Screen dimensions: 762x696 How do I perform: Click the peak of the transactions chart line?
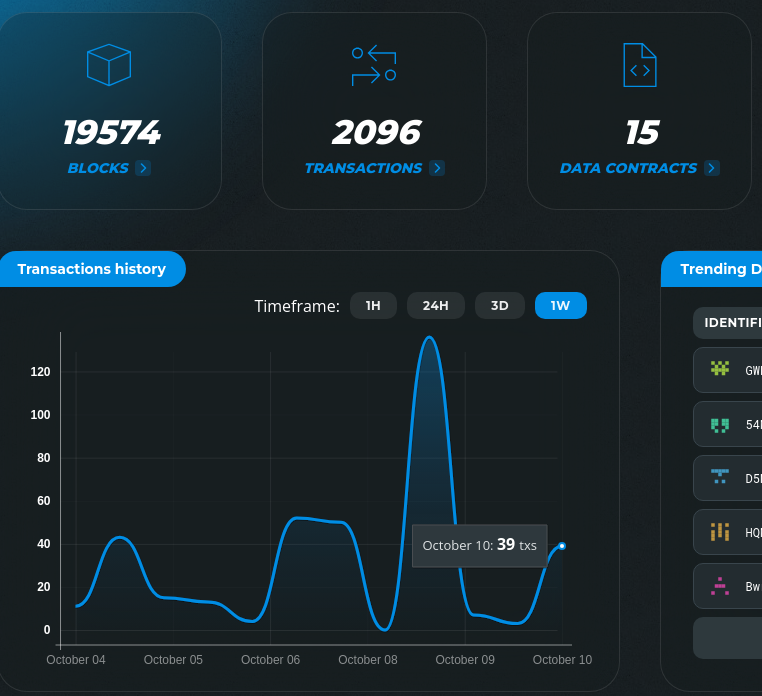[430, 337]
